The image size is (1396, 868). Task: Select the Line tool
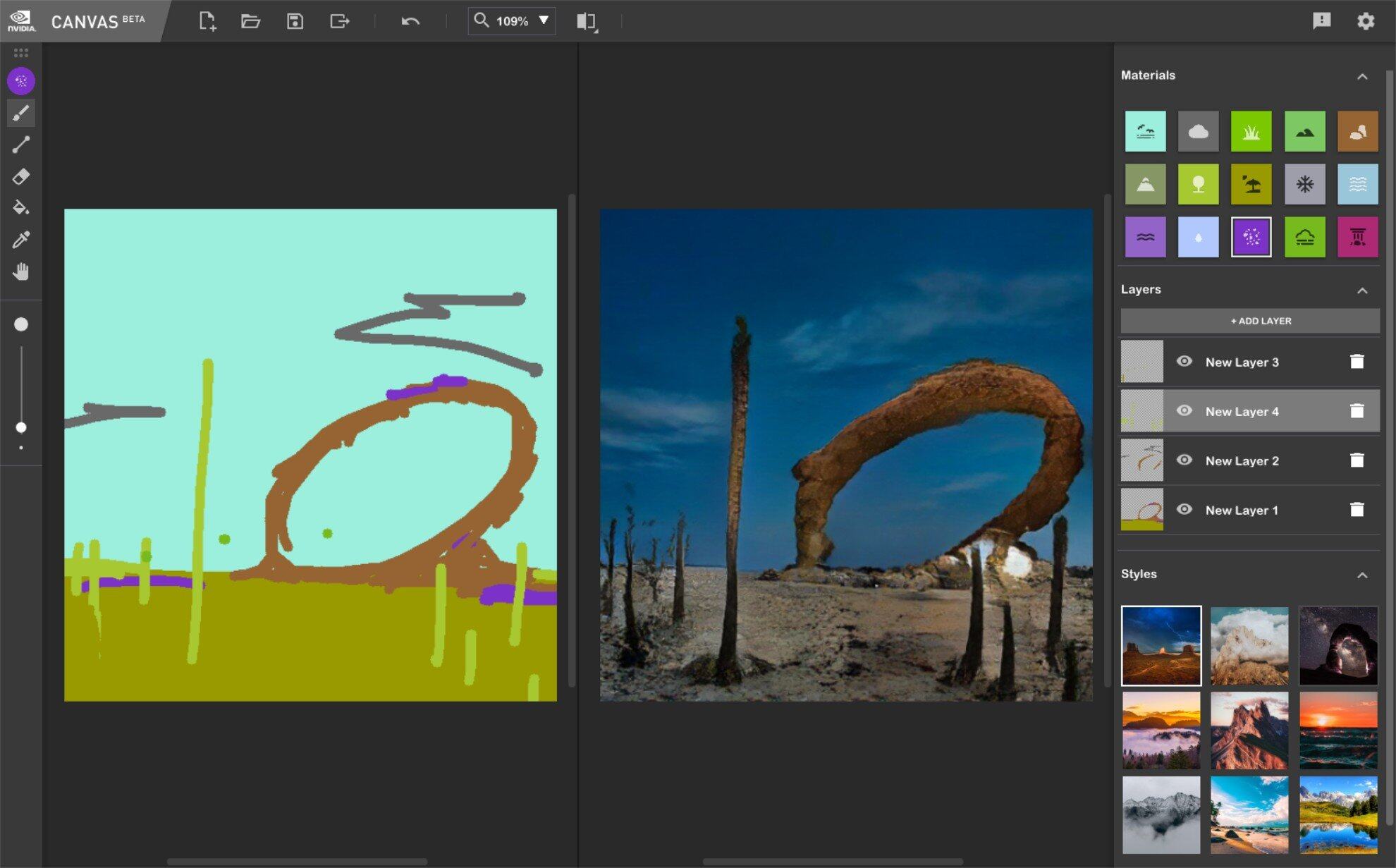tap(21, 145)
